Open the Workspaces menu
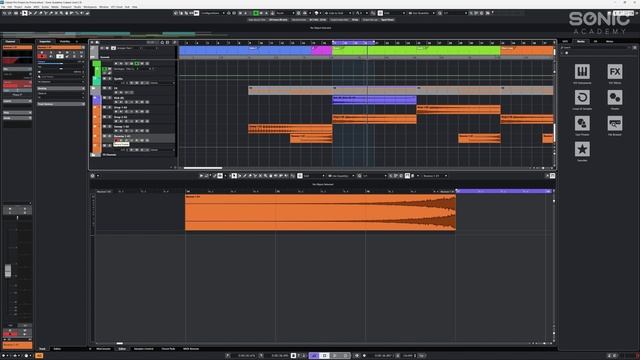Viewport: 640px width, 360px height. tap(90, 7)
